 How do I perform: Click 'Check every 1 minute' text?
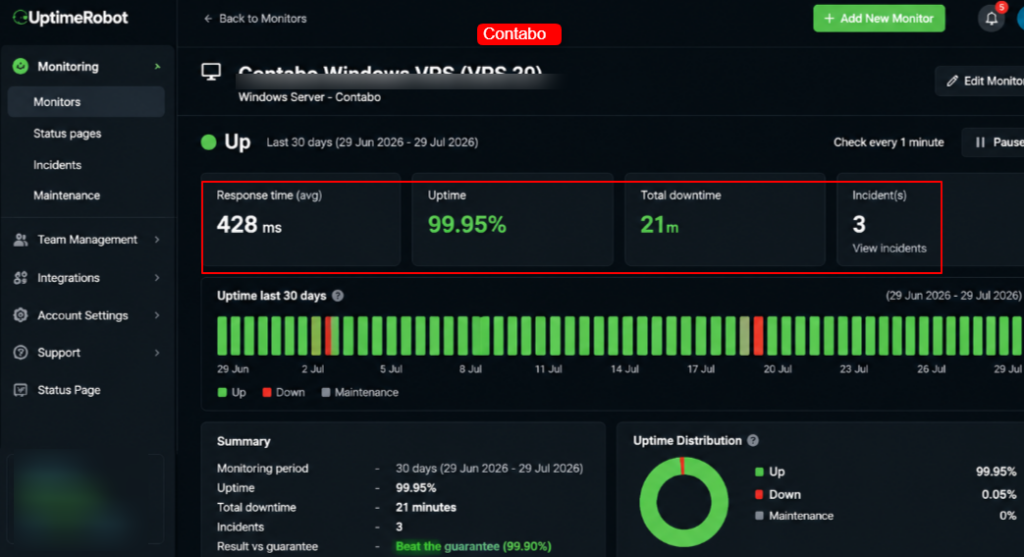[888, 142]
